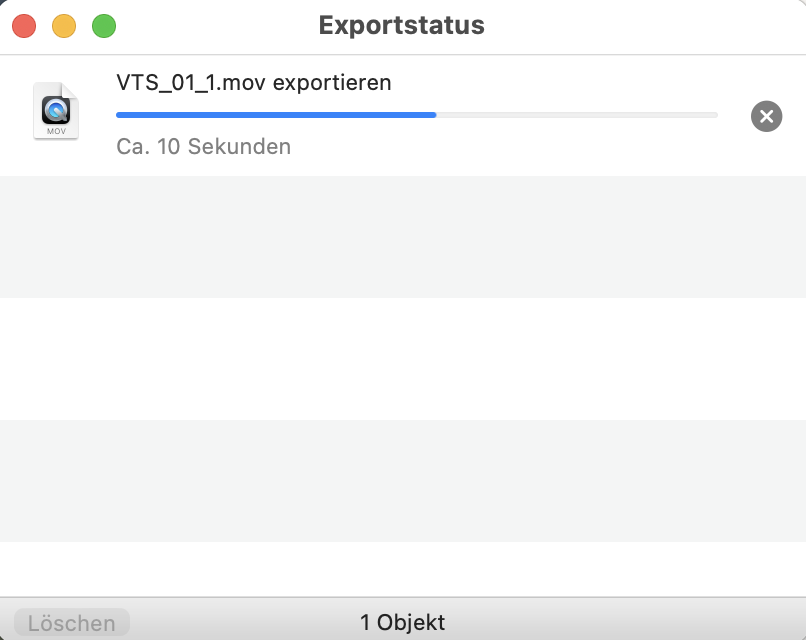806x640 pixels.
Task: Select the empty white row between gray rows
Action: tap(402, 359)
